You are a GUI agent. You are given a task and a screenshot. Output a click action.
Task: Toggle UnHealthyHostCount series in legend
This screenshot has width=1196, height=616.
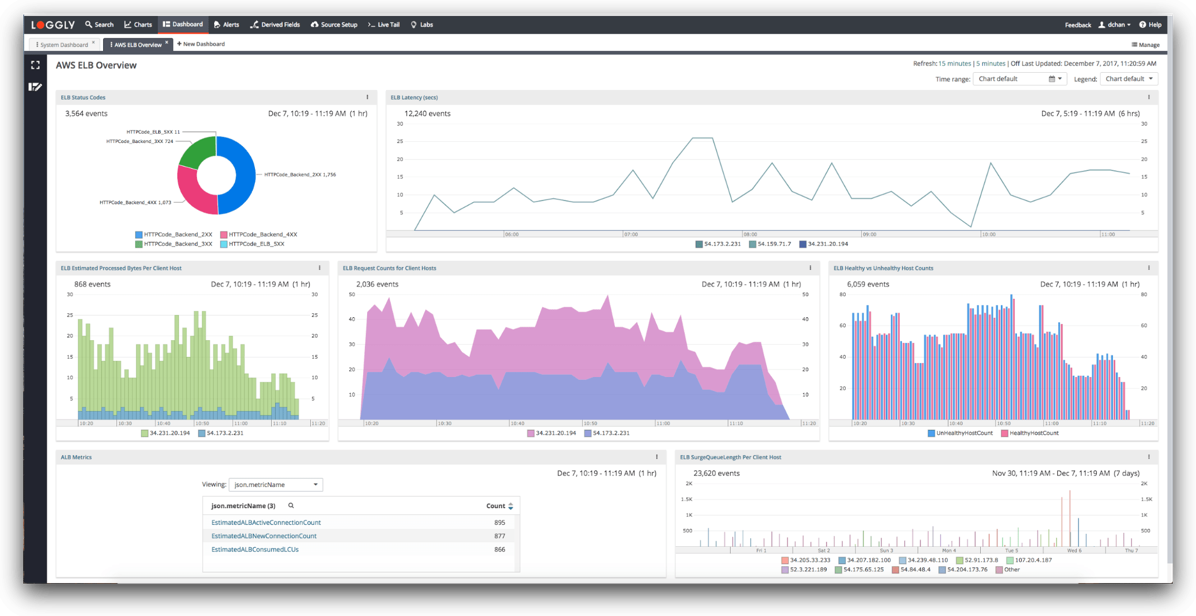pyautogui.click(x=960, y=433)
